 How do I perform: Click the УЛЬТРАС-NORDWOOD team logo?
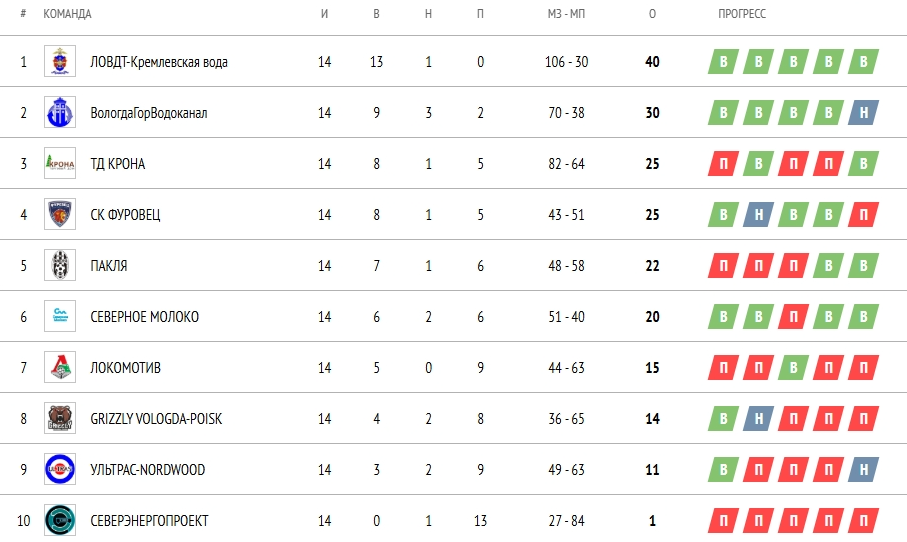pos(59,470)
